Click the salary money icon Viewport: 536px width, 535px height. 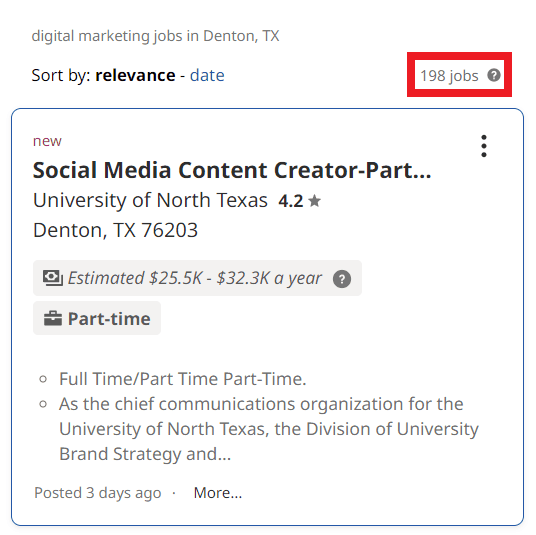[x=53, y=278]
